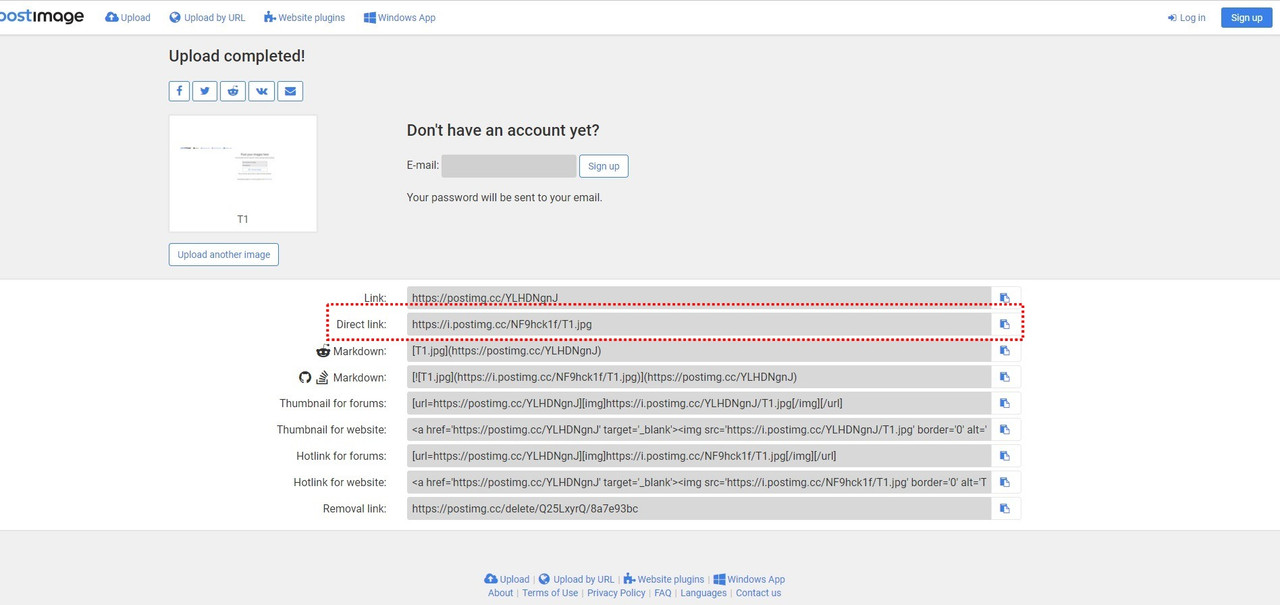
Task: Copy Thumbnail for forums code
Action: coord(1005,403)
